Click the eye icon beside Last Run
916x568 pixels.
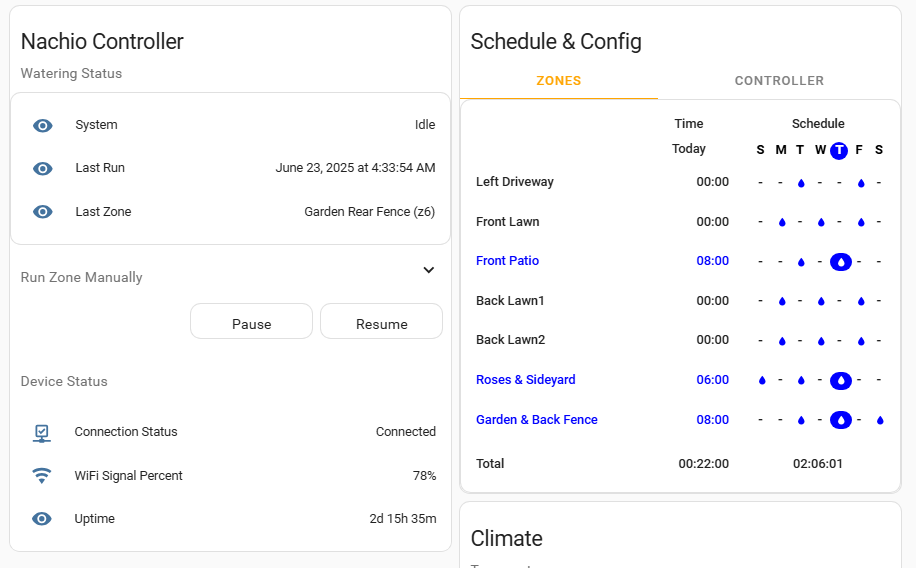tap(42, 168)
